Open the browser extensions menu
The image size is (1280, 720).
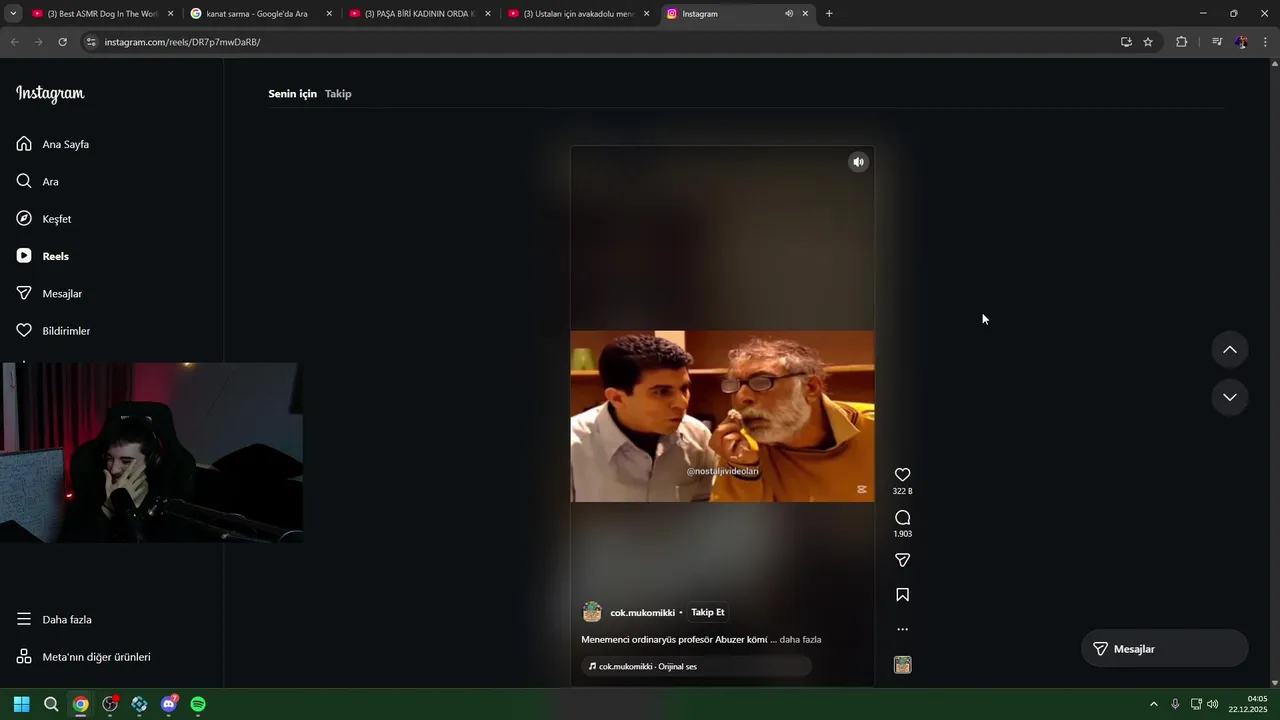pos(1181,42)
